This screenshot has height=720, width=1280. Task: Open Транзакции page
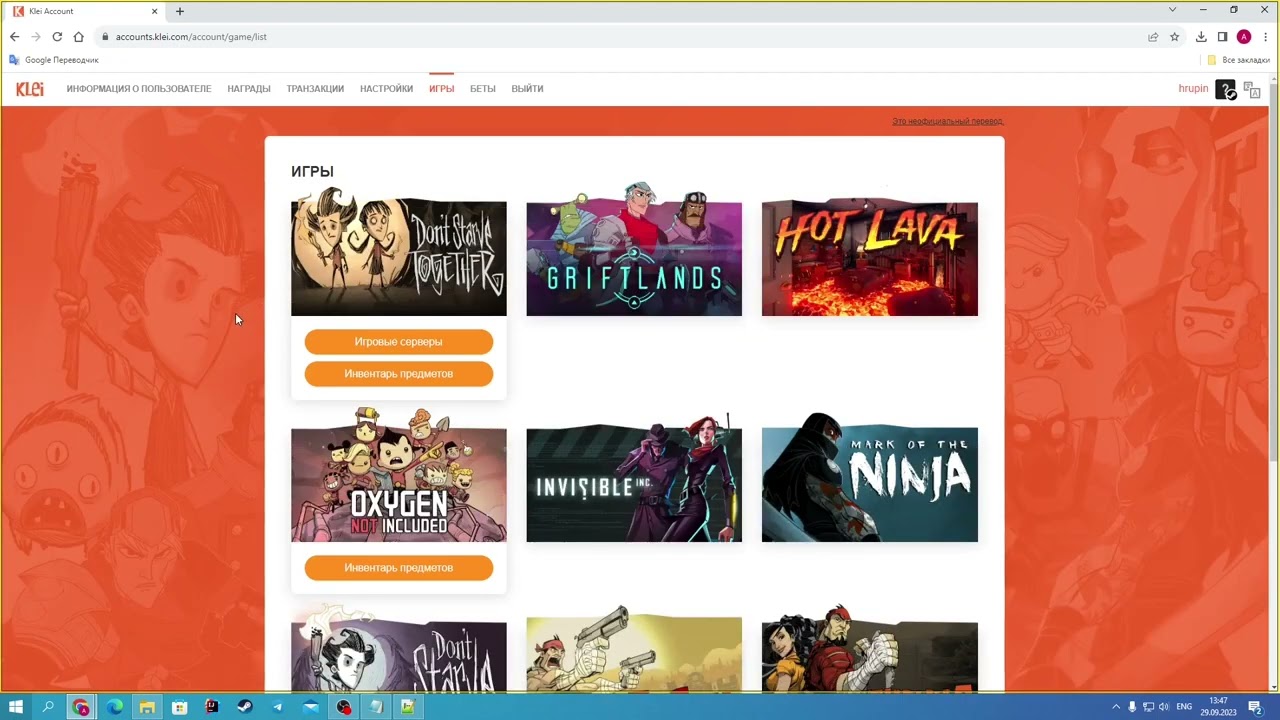(x=315, y=89)
